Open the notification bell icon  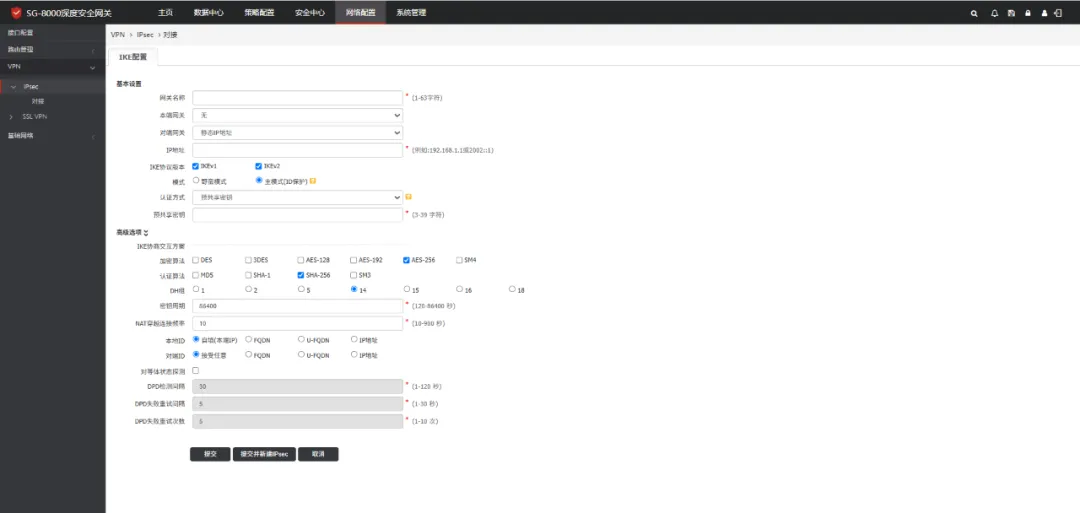[994, 13]
